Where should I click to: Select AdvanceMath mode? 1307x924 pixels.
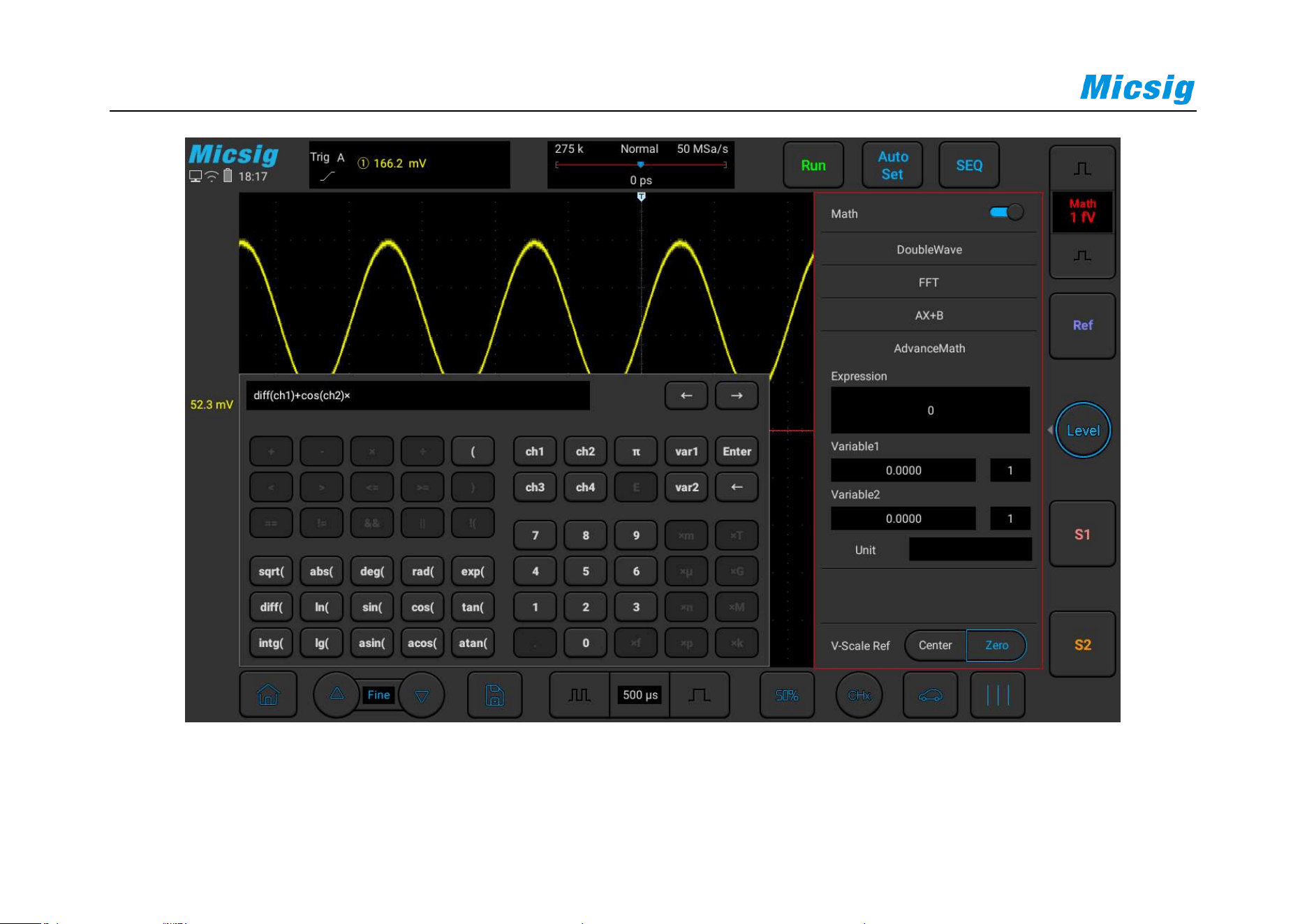929,348
